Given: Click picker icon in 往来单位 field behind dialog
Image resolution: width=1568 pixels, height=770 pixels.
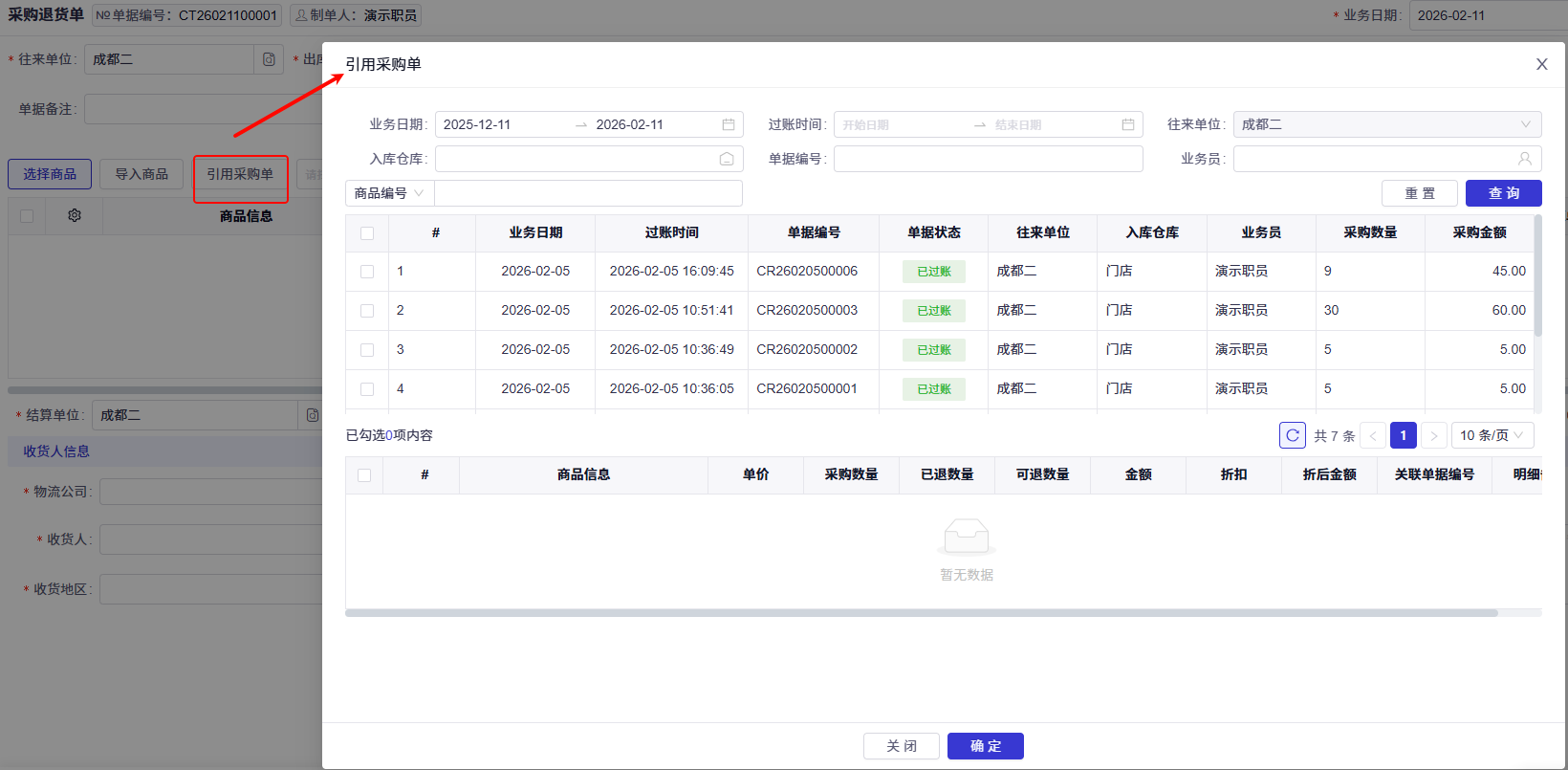Looking at the screenshot, I should click(269, 59).
